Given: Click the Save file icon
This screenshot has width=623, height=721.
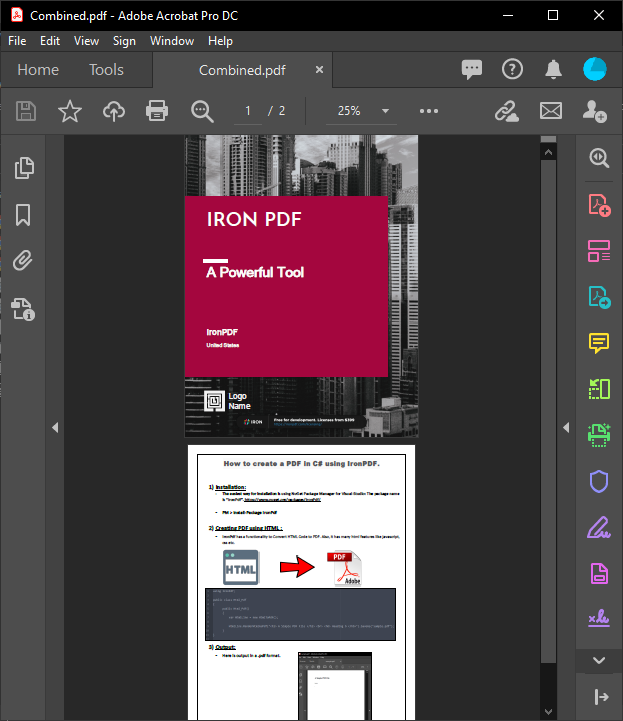Looking at the screenshot, I should coord(26,111).
